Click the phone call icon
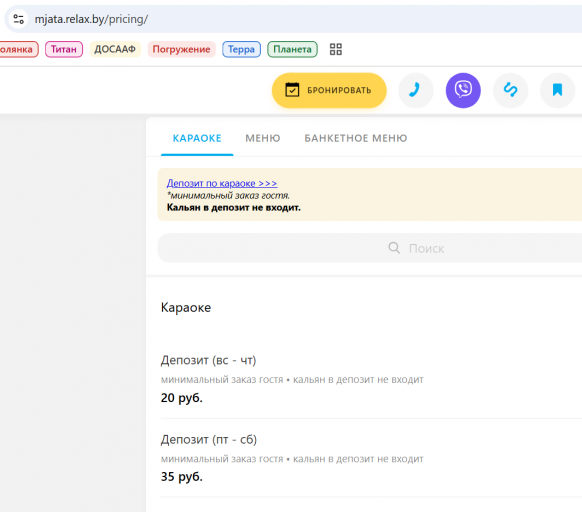The height and width of the screenshot is (512, 582). (416, 90)
